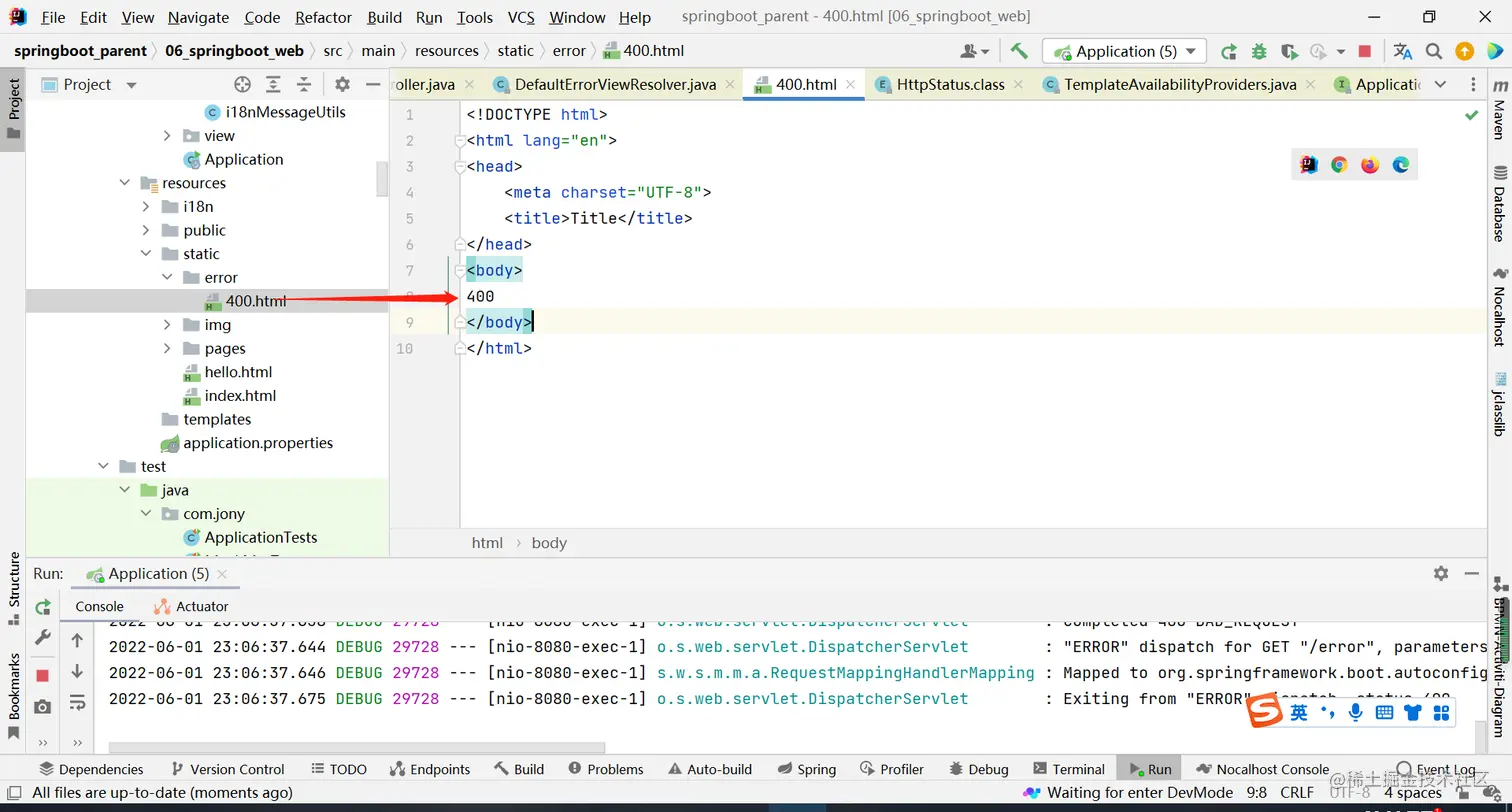This screenshot has height=812, width=1512.
Task: Jump down the stack trace with the down arrow
Action: point(77,671)
